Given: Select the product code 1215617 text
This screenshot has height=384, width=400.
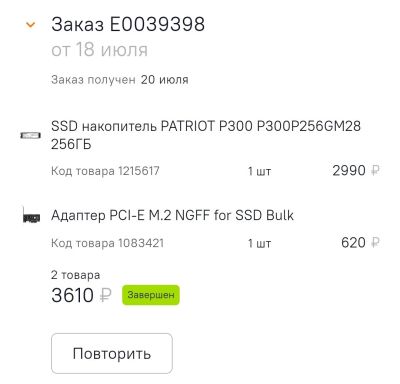Looking at the screenshot, I should click(105, 171).
